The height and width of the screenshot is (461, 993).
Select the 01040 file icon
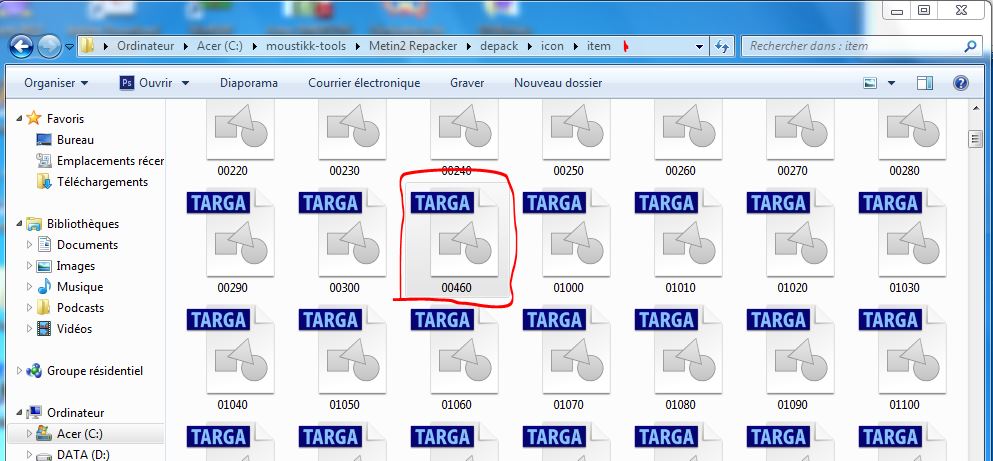pyautogui.click(x=232, y=351)
